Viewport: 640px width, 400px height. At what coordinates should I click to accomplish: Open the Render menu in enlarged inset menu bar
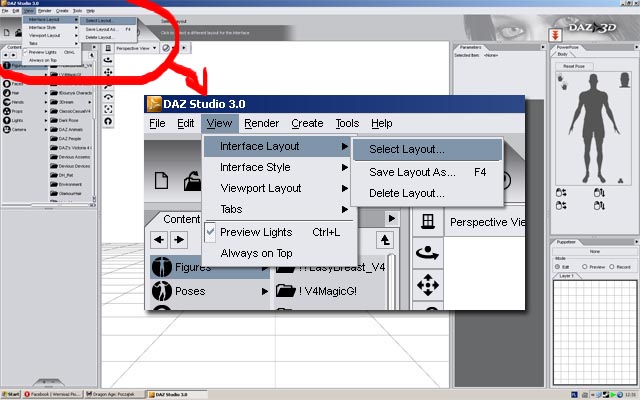coord(261,123)
